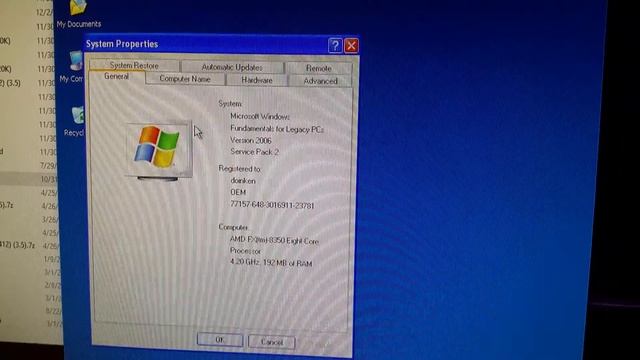The width and height of the screenshot is (640, 360).
Task: Click the 'OEM' registration text
Action: coord(238,192)
